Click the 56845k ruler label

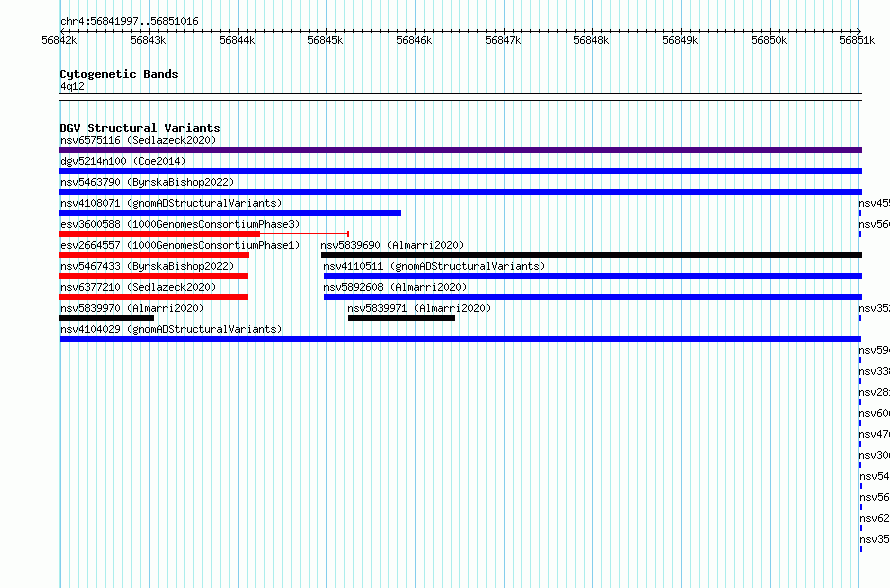325,40
